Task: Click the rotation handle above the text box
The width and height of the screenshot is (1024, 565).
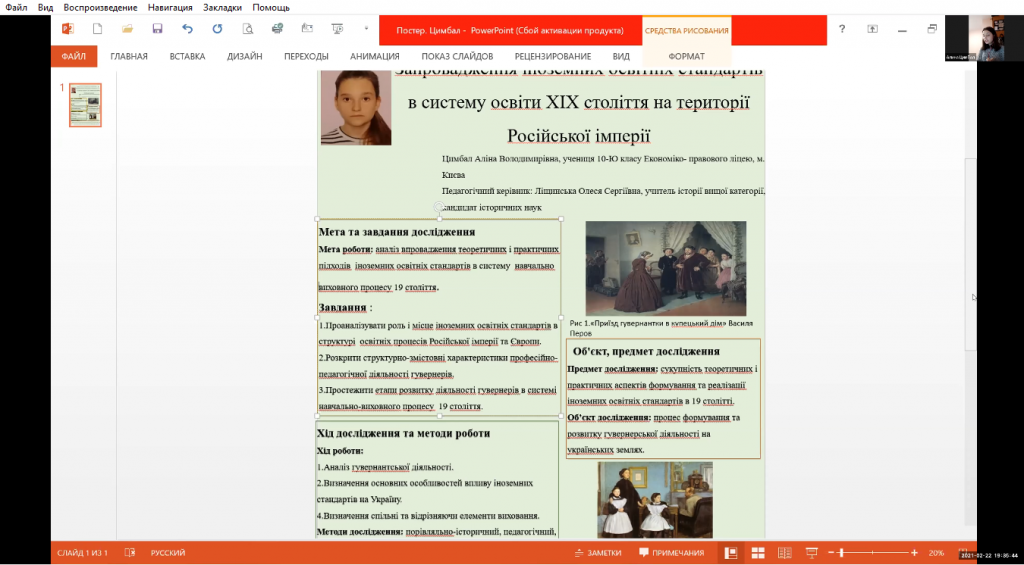Action: point(439,206)
